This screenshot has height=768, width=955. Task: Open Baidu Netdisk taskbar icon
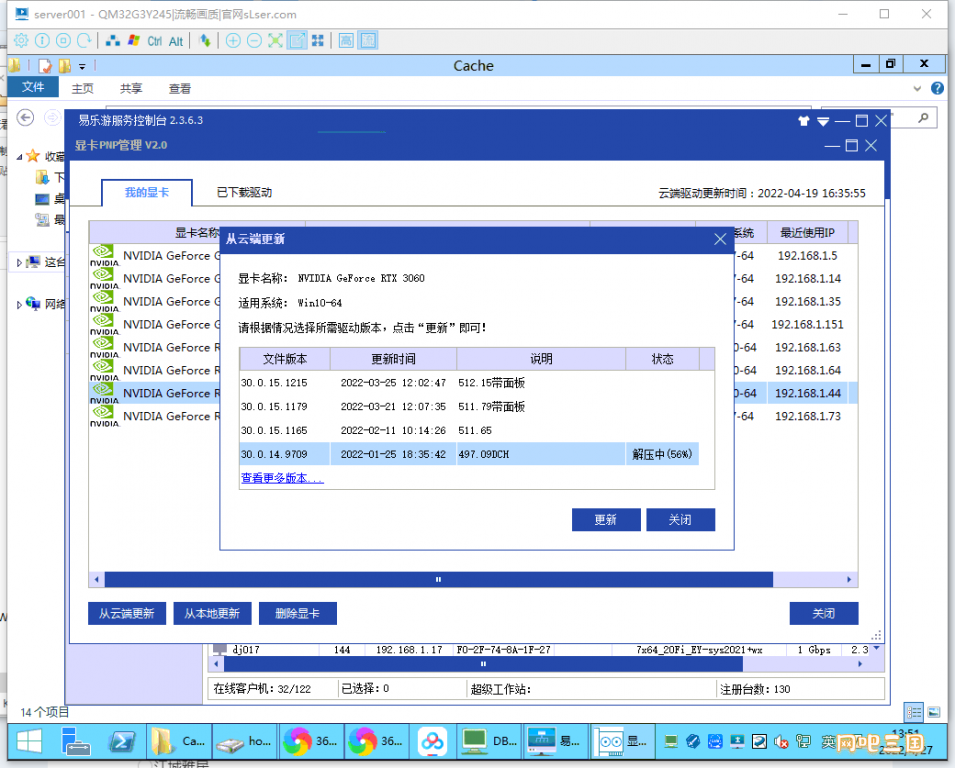432,741
